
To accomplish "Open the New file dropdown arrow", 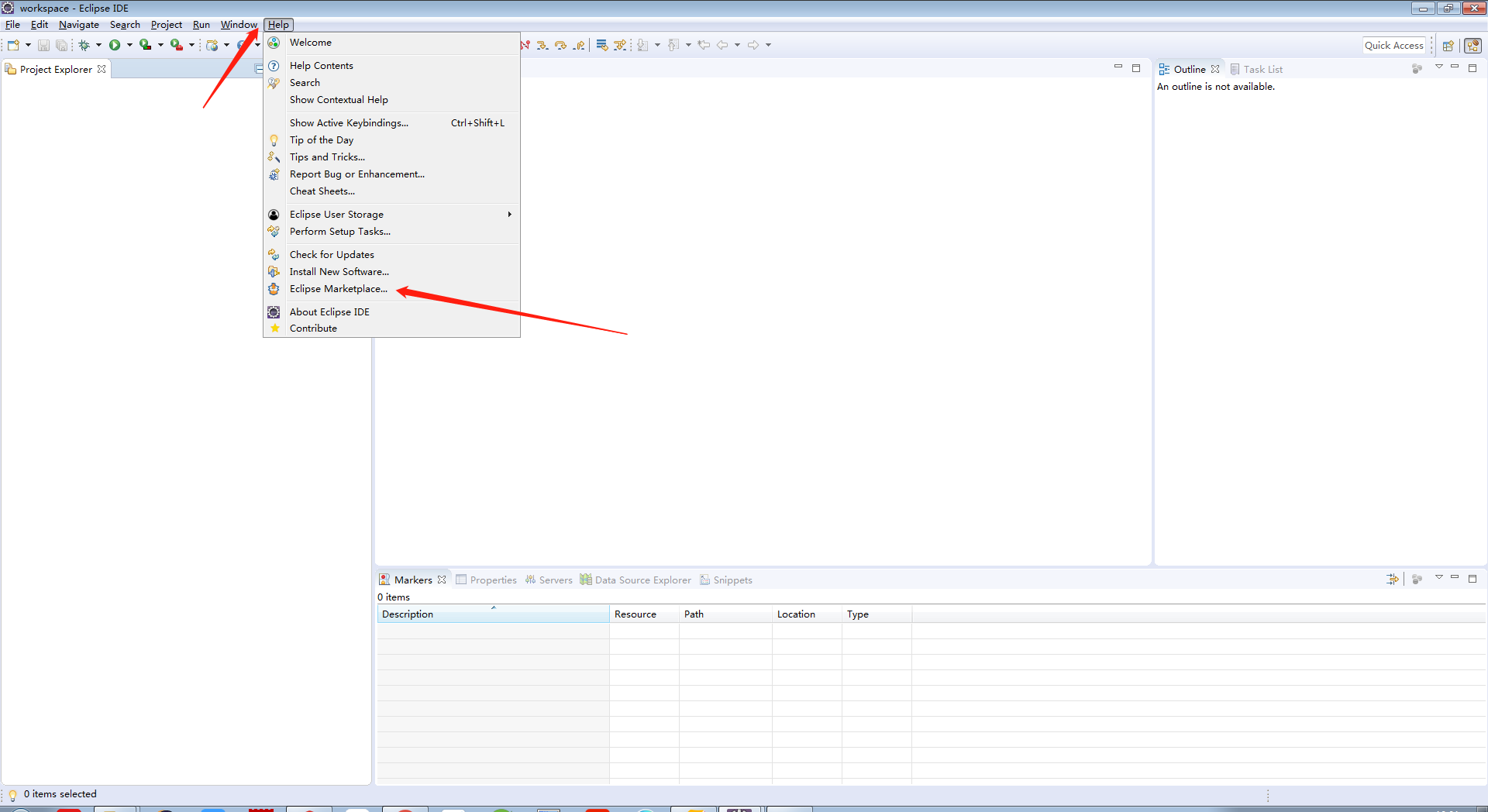I will pyautogui.click(x=28, y=45).
